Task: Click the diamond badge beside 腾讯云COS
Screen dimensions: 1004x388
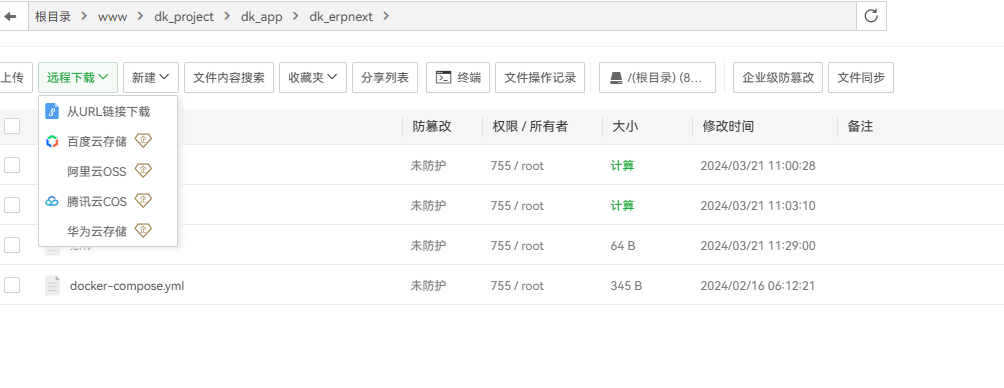Action: [143, 201]
